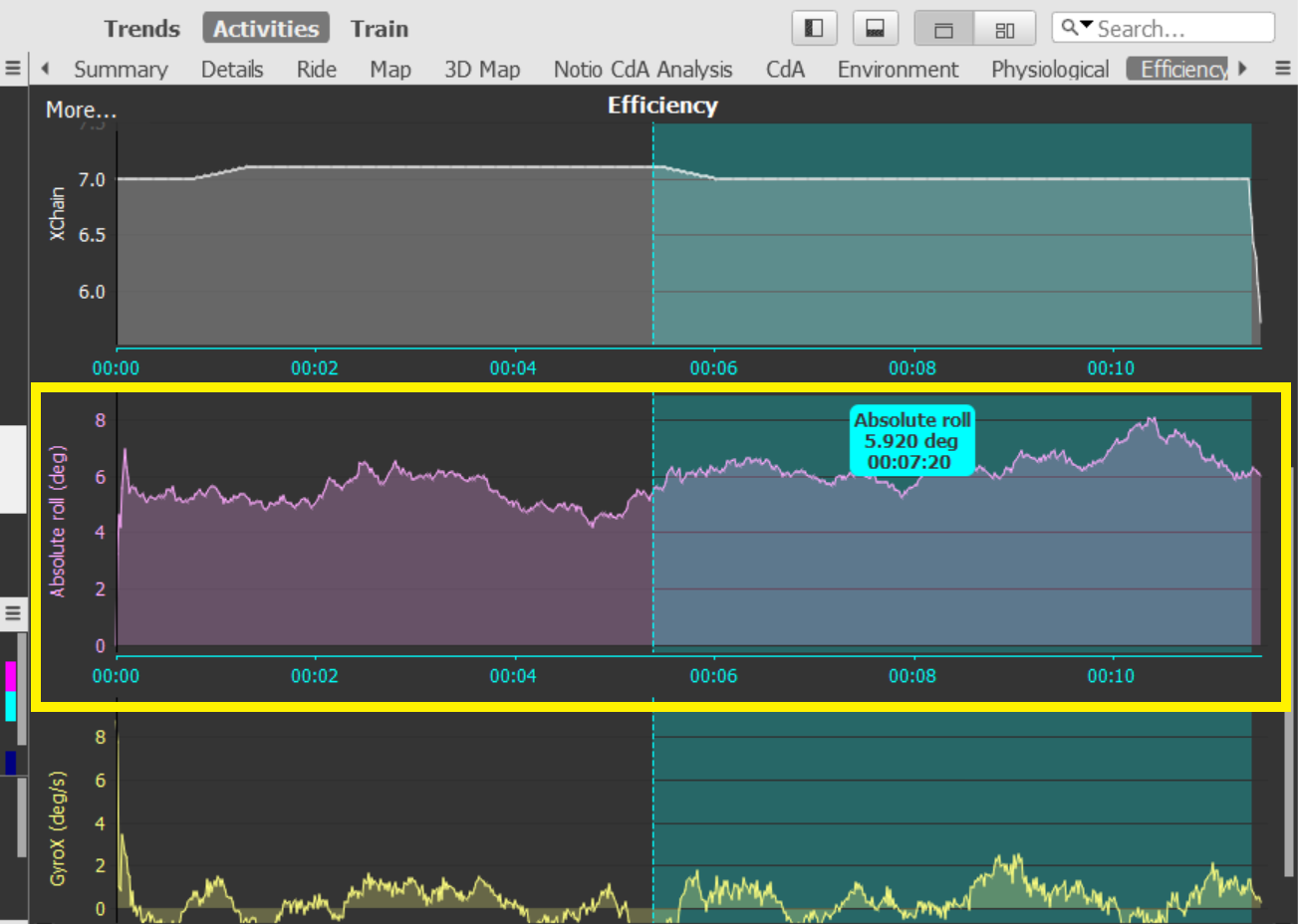Click the 6.5 tick on XChain axis
Image resolution: width=1298 pixels, height=924 pixels.
point(92,235)
